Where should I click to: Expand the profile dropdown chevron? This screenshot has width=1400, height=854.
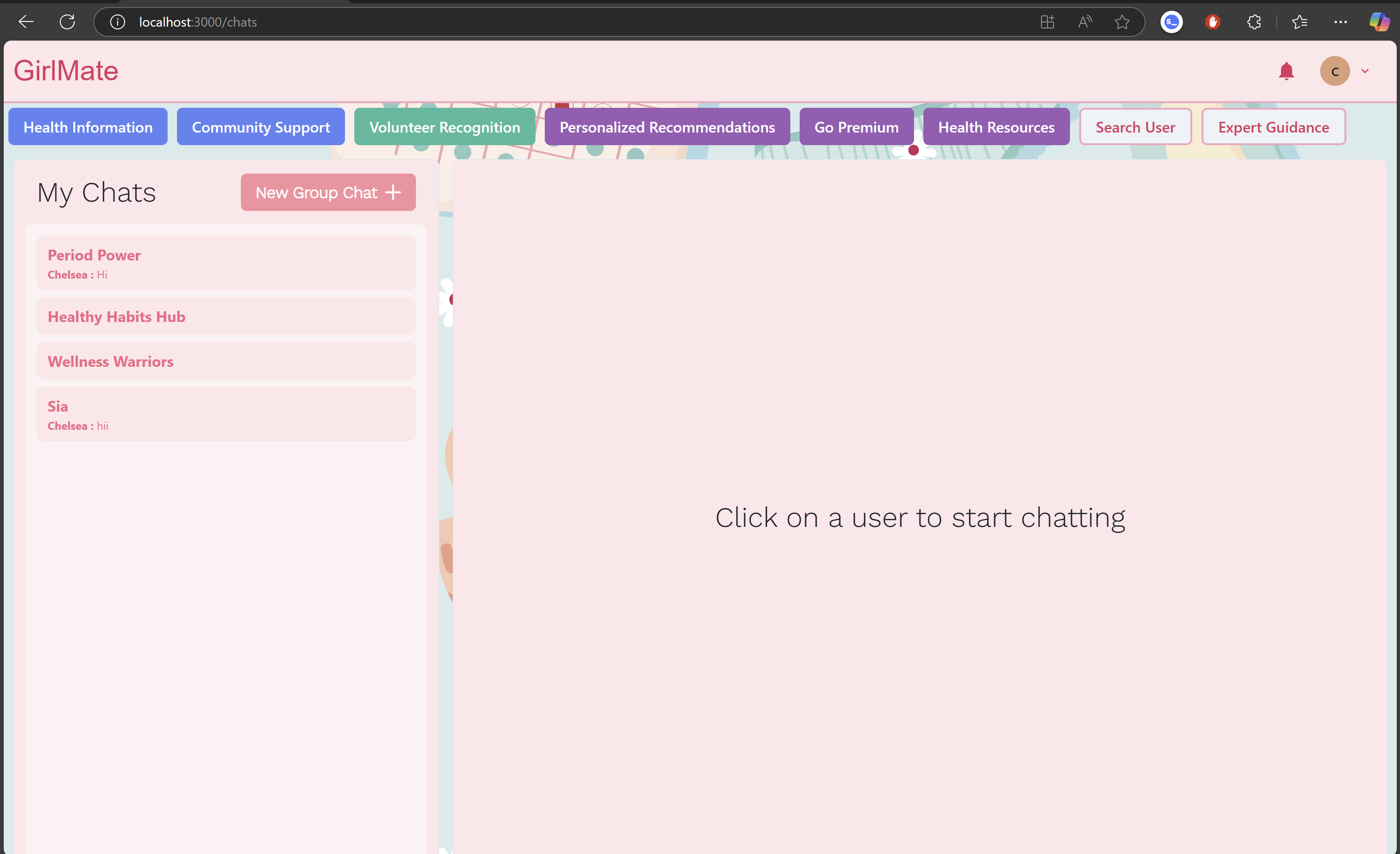(1365, 71)
